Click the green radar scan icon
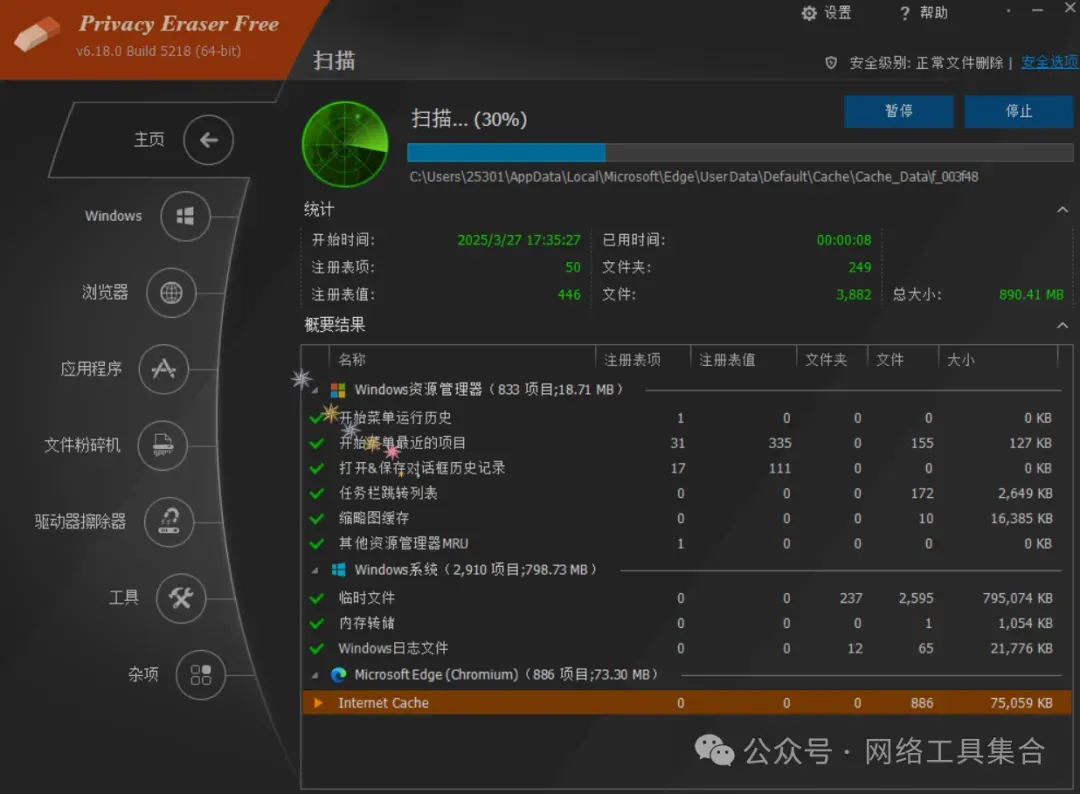1080x794 pixels. pyautogui.click(x=345, y=144)
